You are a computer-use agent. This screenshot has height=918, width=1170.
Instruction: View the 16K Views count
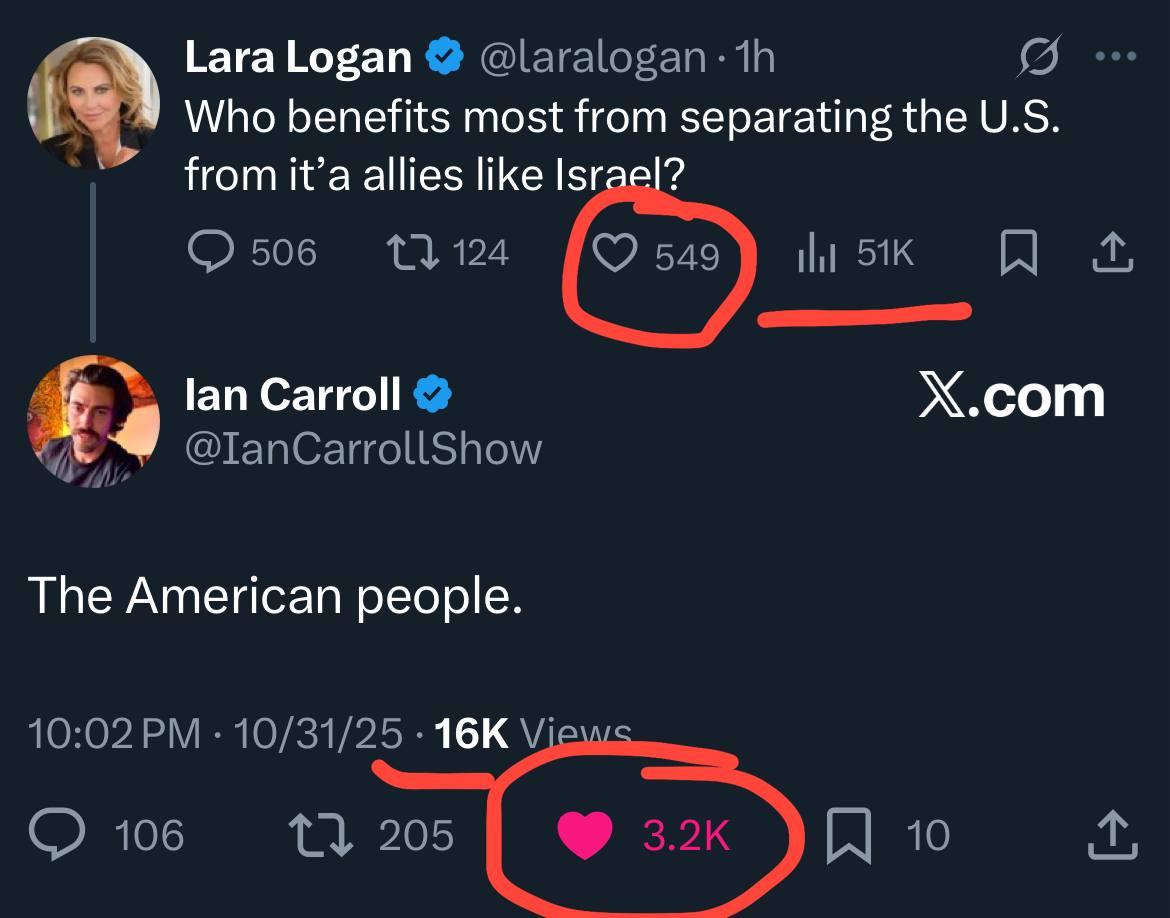coord(534,734)
